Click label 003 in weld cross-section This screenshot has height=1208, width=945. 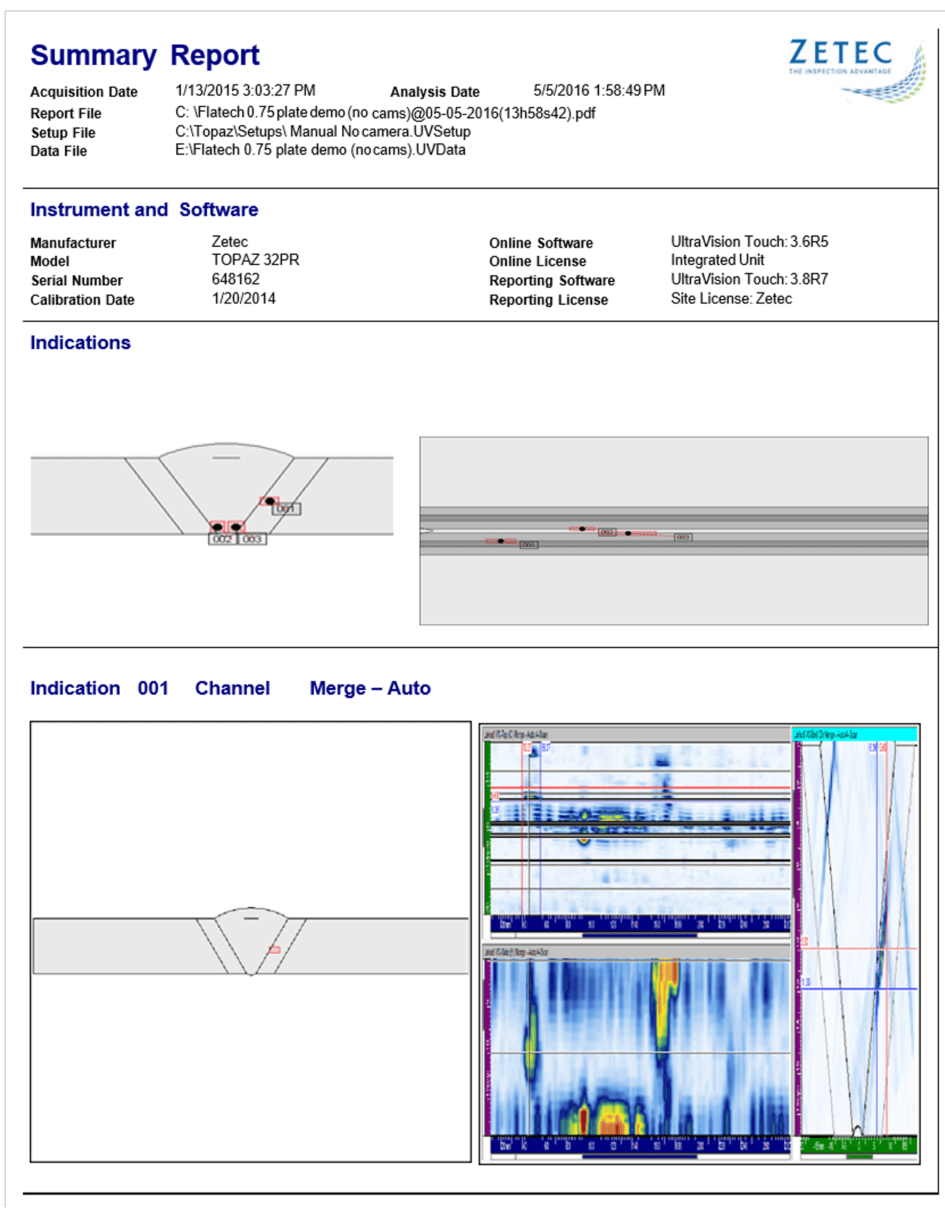(x=251, y=539)
